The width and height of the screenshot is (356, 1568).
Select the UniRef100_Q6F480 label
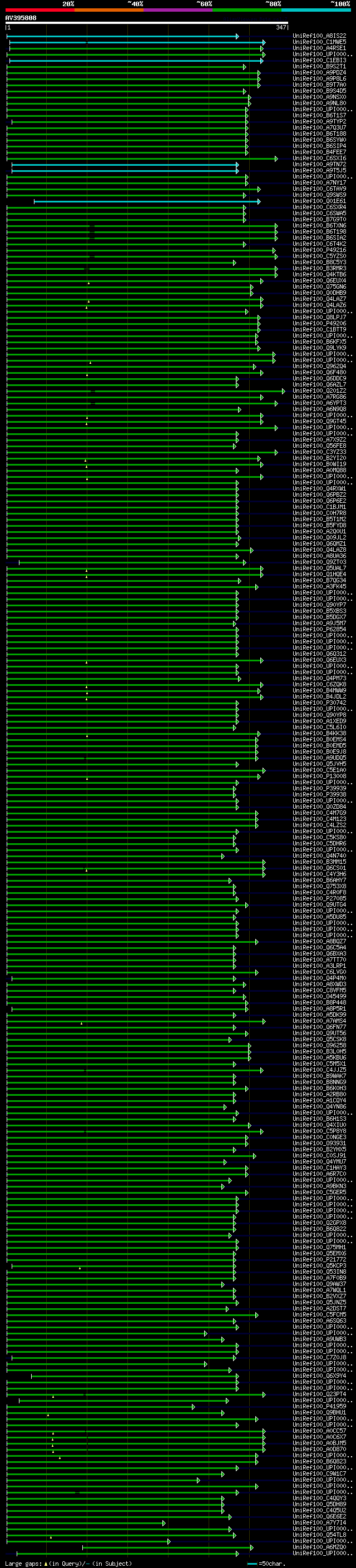click(319, 373)
